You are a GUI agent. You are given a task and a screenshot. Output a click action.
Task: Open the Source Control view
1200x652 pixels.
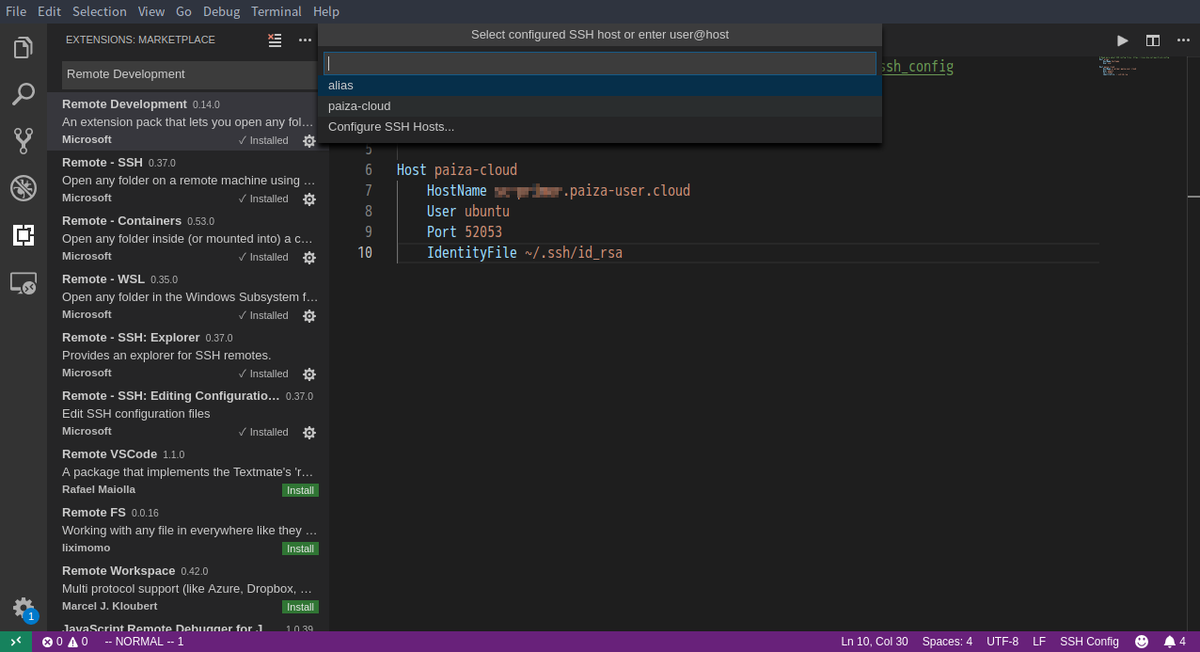tap(23, 141)
